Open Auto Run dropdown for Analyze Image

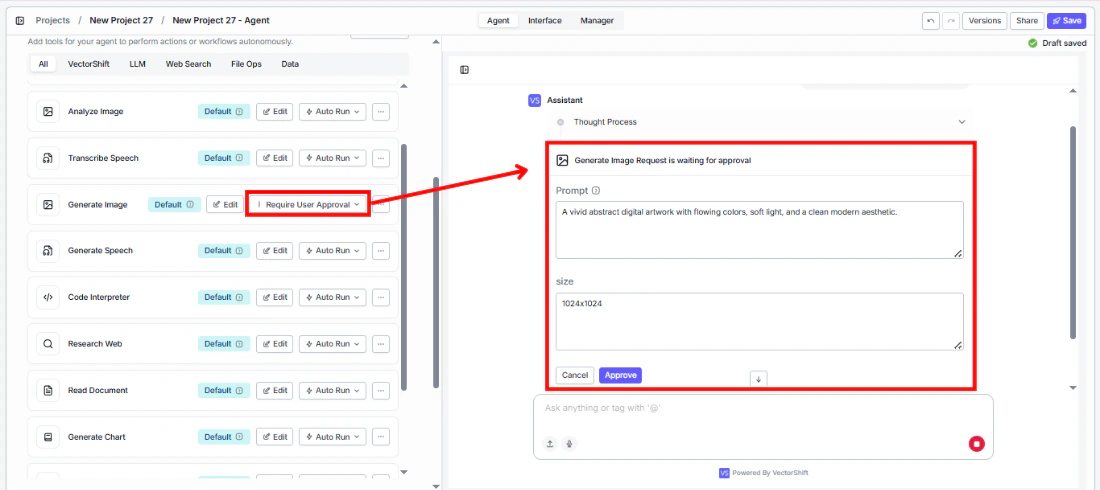(333, 112)
